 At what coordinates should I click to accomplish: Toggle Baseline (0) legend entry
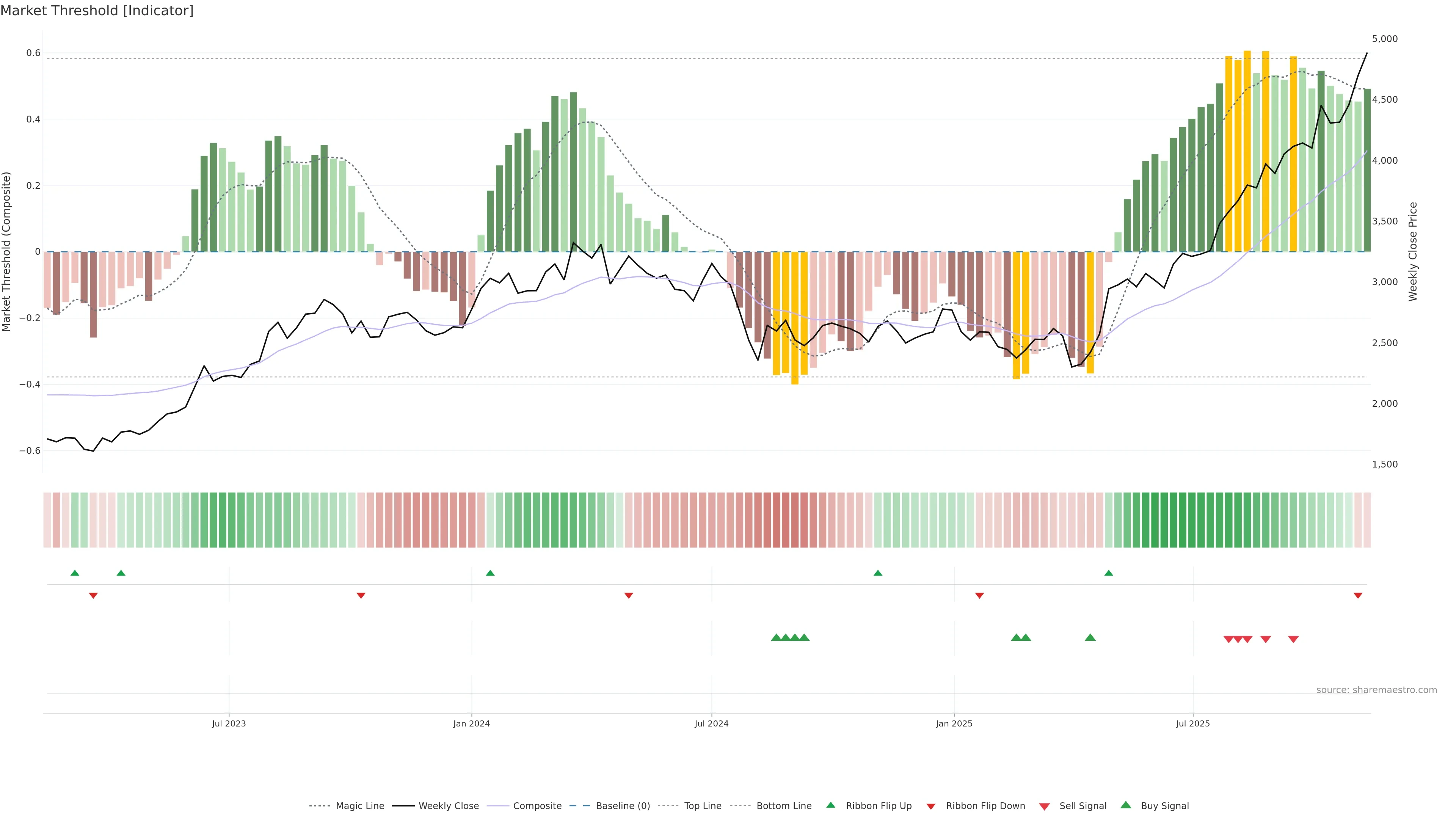pos(623,806)
